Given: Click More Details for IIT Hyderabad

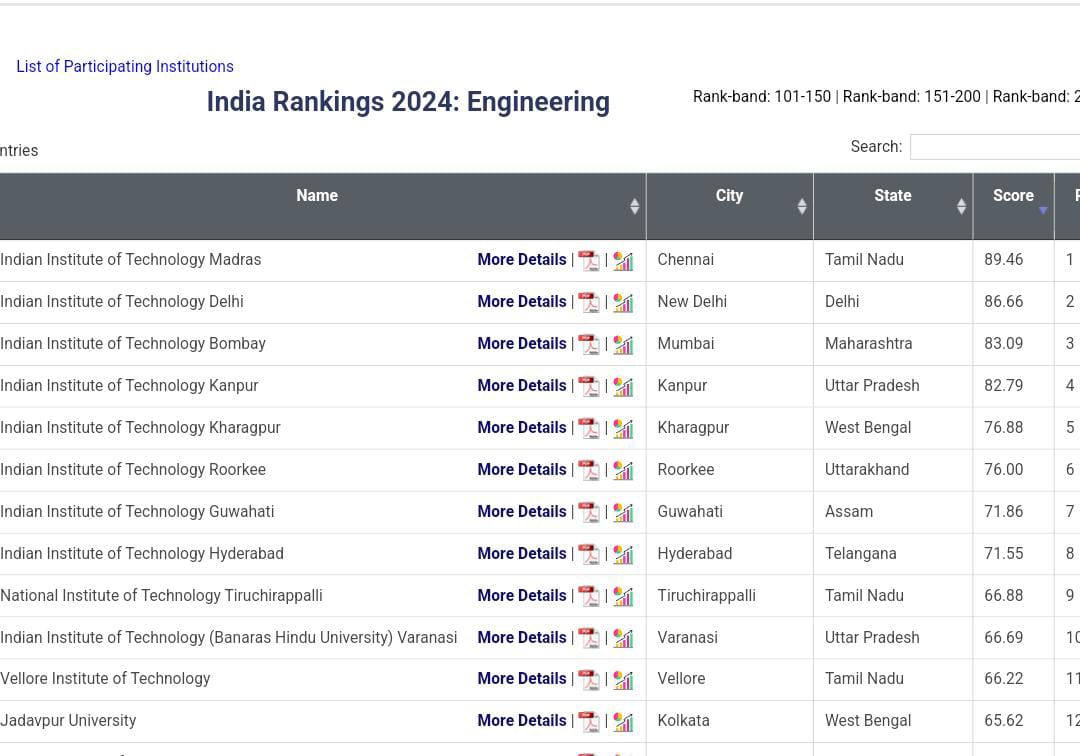Looking at the screenshot, I should click(521, 554).
